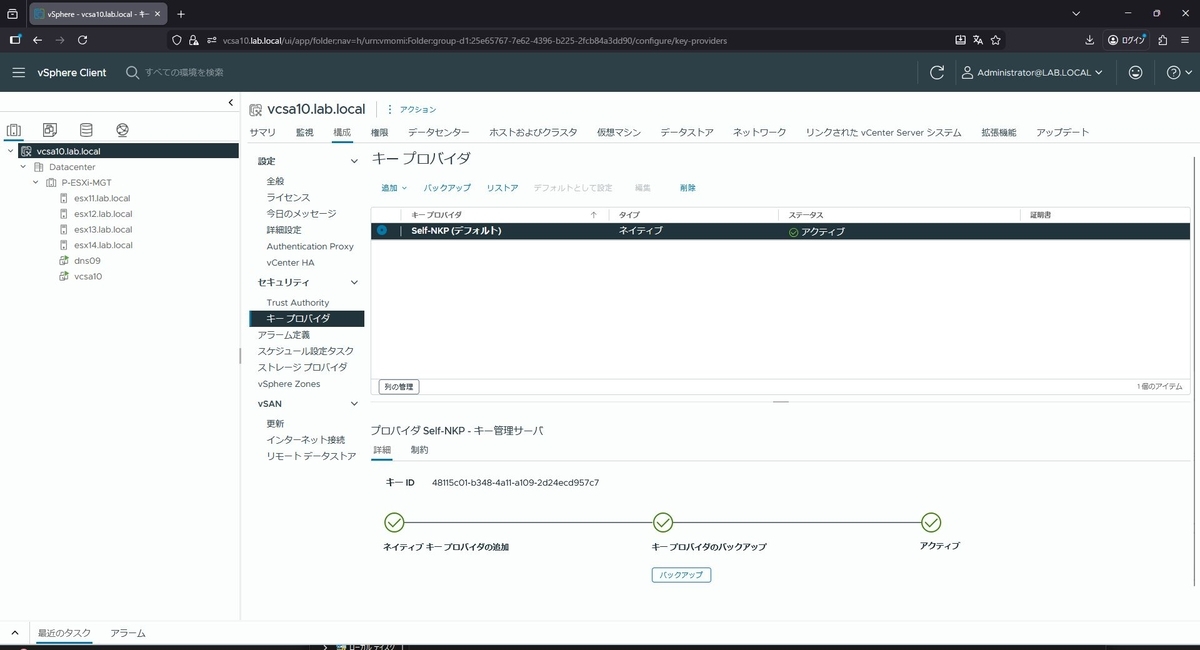Image resolution: width=1200 pixels, height=650 pixels.
Task: Open アラーム定義 page
Action: pos(284,335)
